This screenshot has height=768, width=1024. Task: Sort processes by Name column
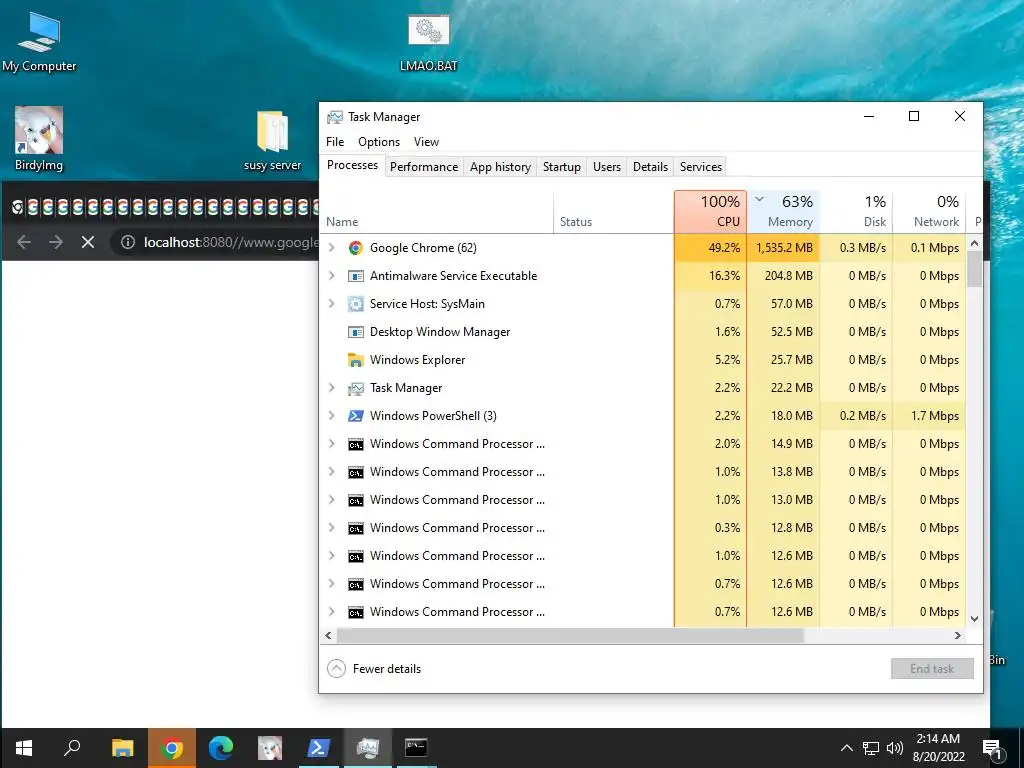(x=436, y=212)
